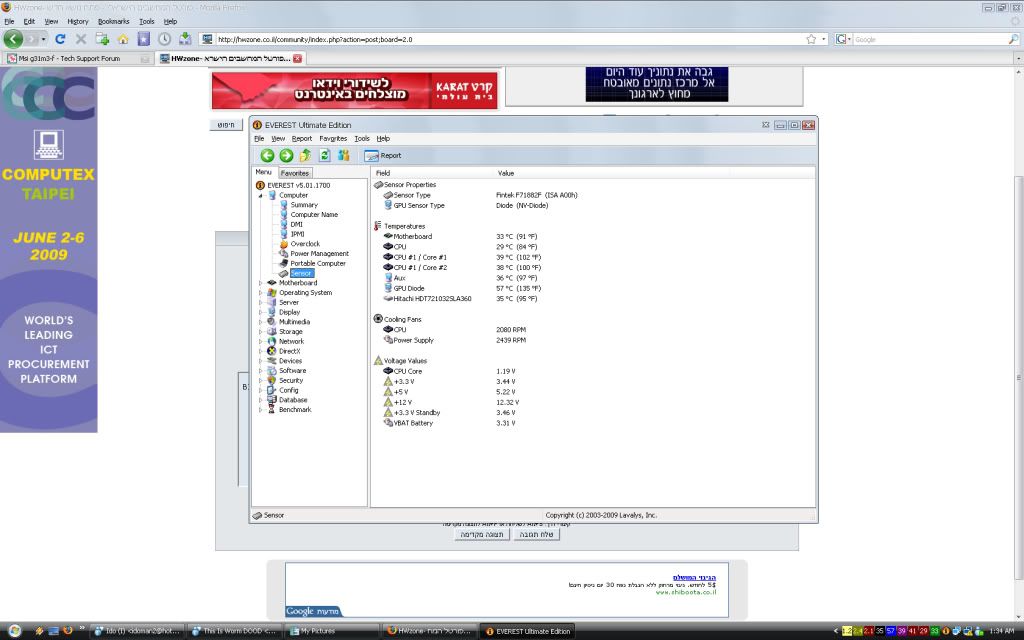Select Overclock tree item

(x=305, y=244)
